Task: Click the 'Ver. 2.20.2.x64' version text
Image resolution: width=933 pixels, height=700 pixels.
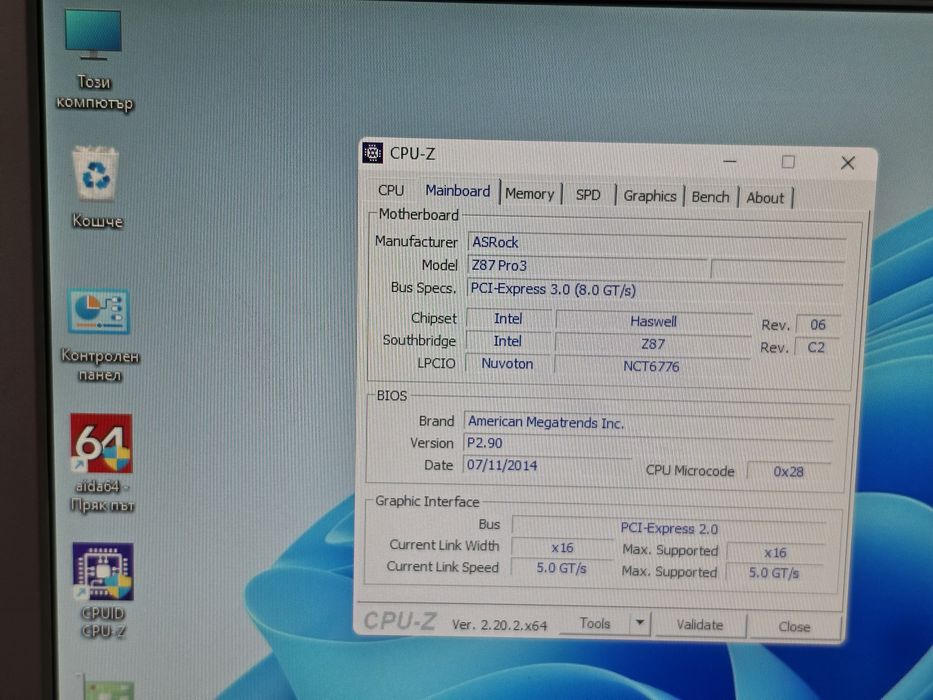Action: (499, 625)
